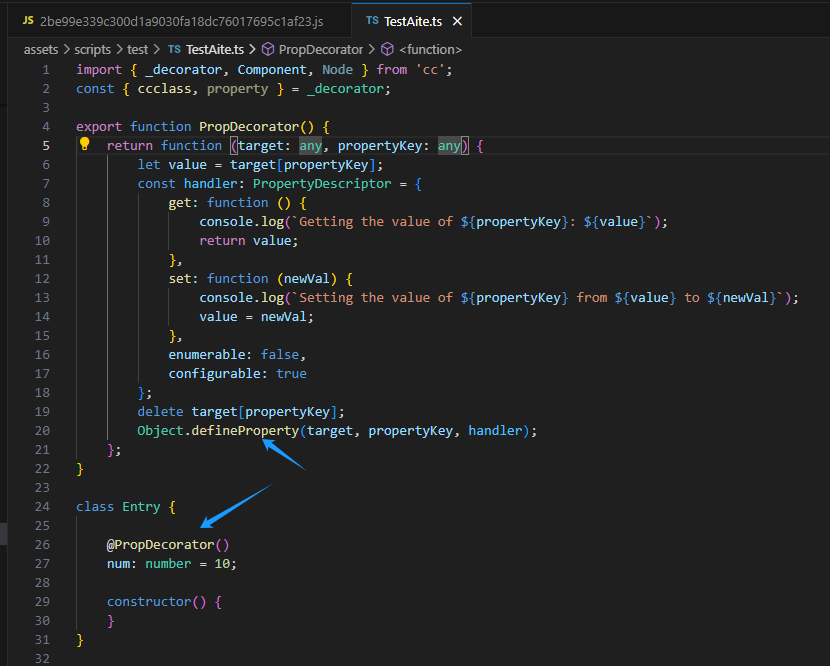Screen dimensions: 830x666
Task: Click the TS icon on the TestAite.ts tab
Action: pos(372,21)
